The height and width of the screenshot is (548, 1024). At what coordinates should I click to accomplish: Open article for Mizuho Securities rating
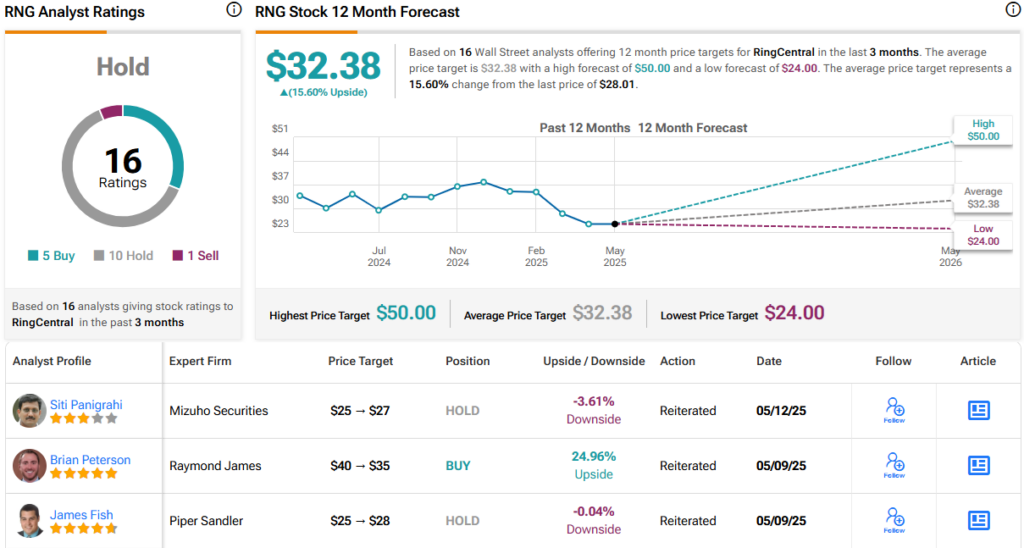pos(978,410)
